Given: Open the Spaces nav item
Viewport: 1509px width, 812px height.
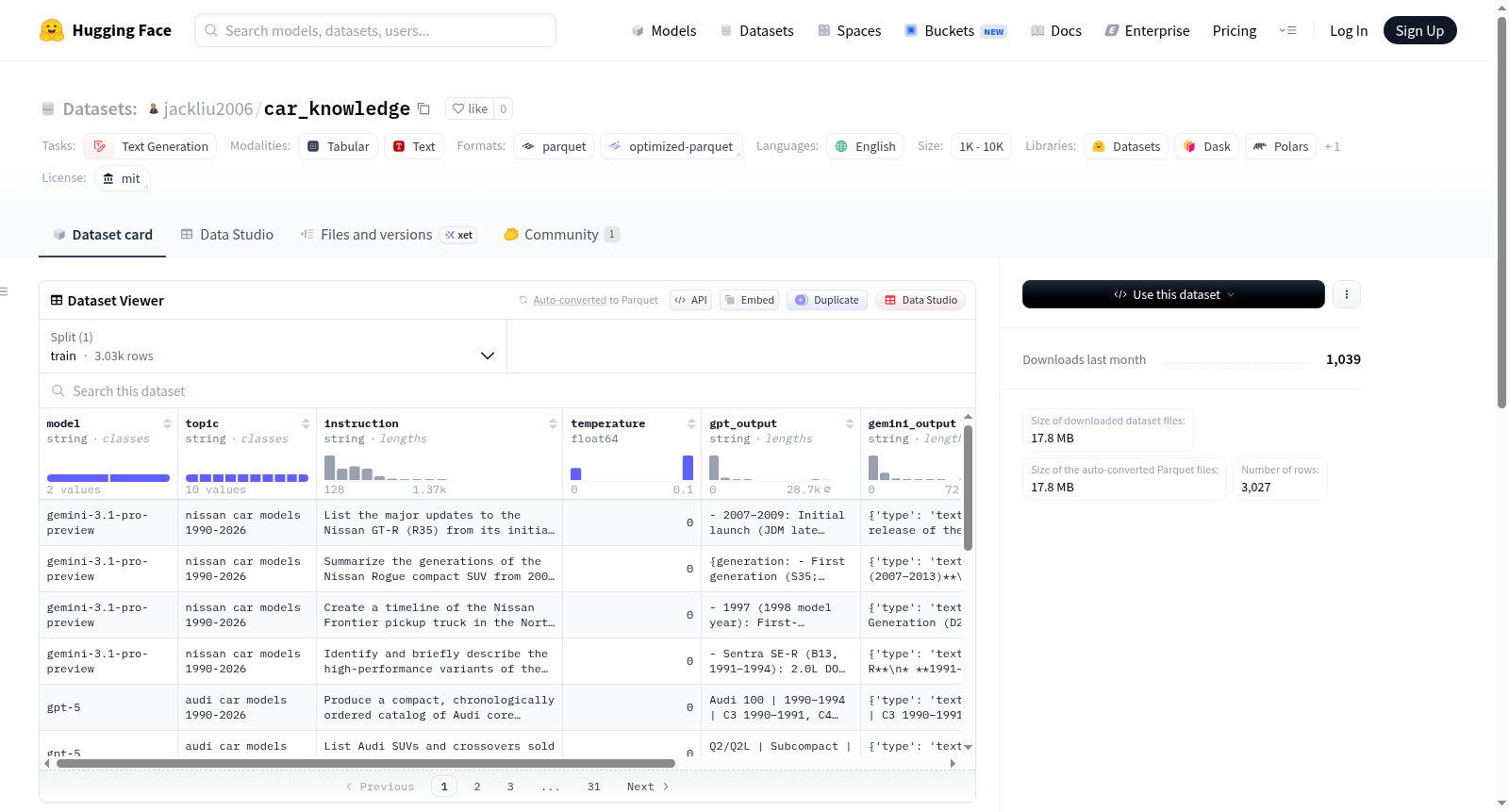Looking at the screenshot, I should click(x=849, y=30).
